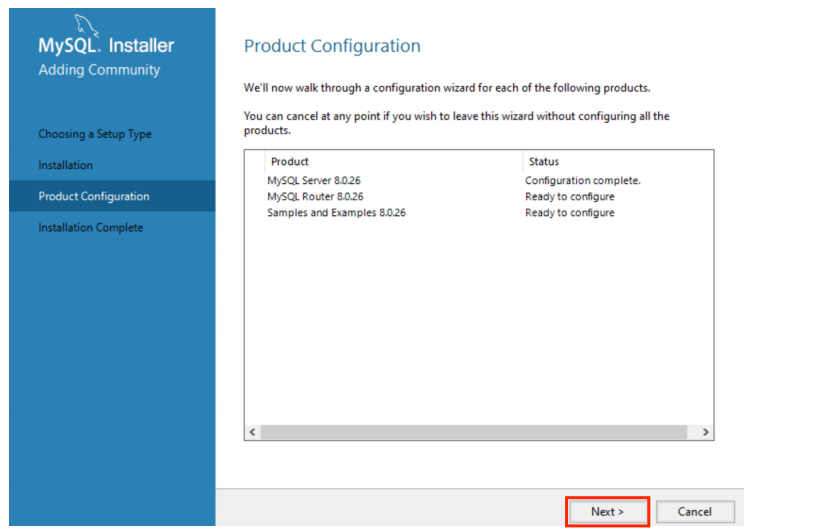The width and height of the screenshot is (822, 531).
Task: Select MySQL Server 8.0.26 row
Action: (x=479, y=180)
